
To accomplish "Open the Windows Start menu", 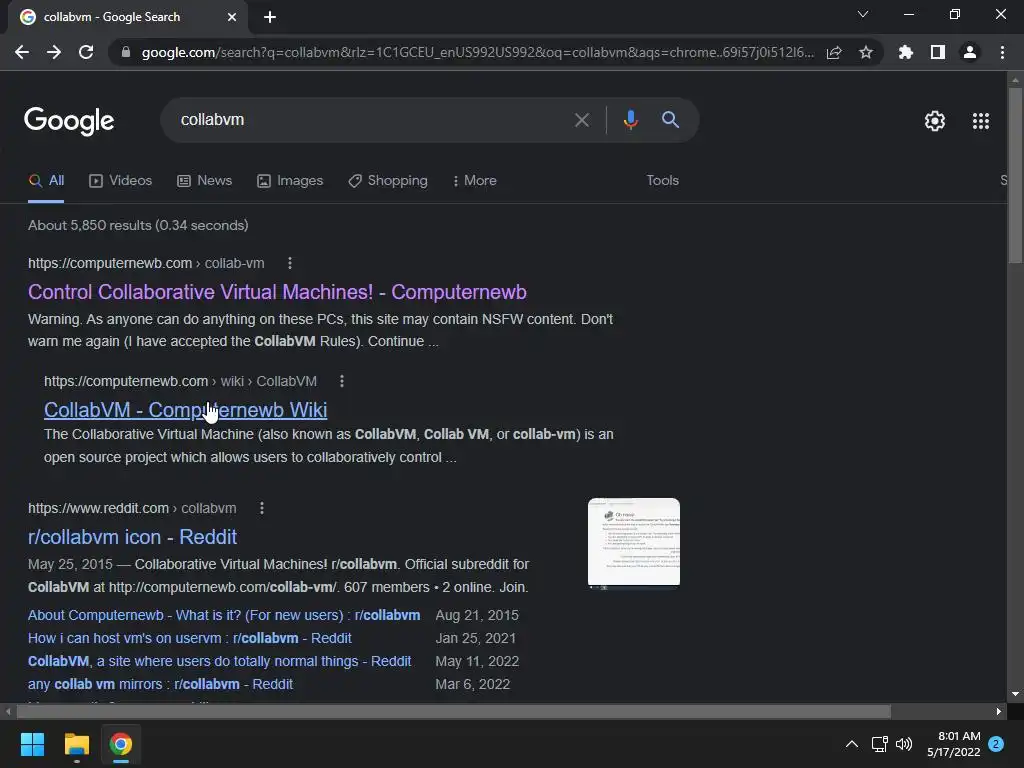I will coord(32,744).
